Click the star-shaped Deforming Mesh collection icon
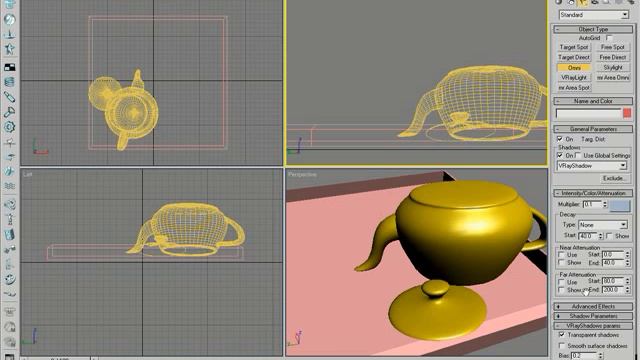 coord(9,49)
